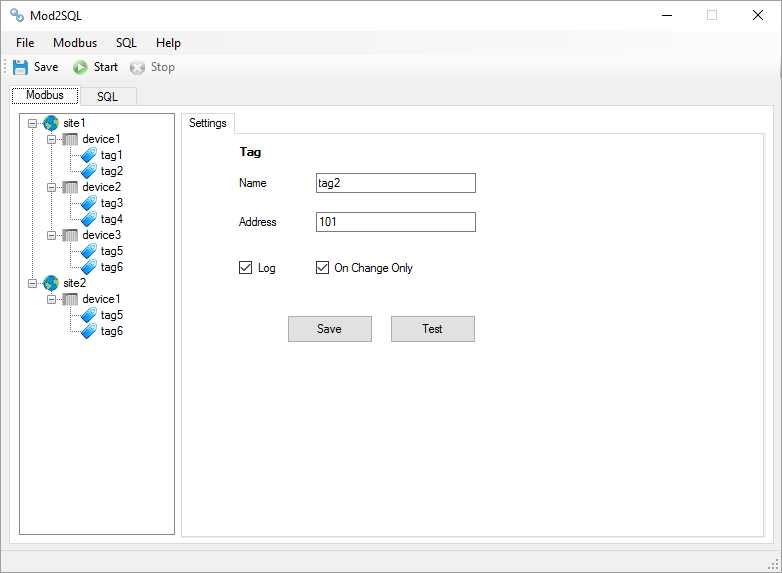The image size is (782, 573).
Task: Open the Help menu
Action: point(168,43)
